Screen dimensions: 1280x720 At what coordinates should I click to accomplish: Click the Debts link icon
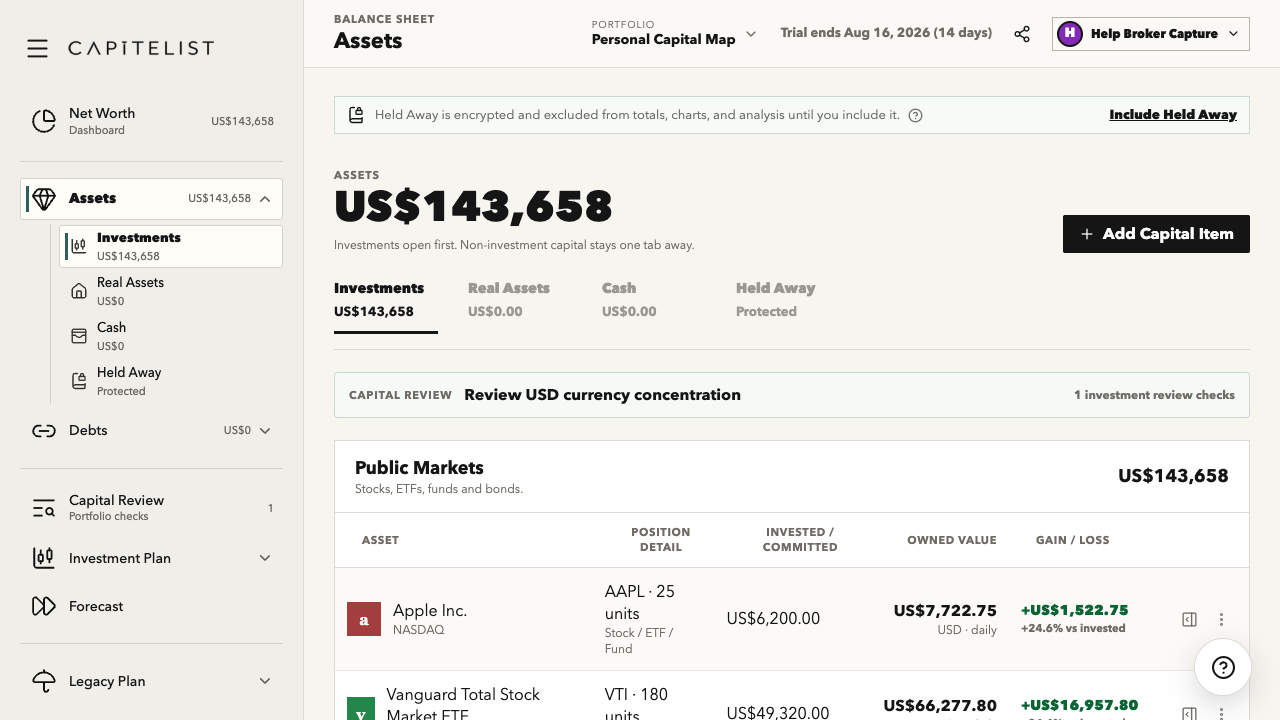(44, 431)
